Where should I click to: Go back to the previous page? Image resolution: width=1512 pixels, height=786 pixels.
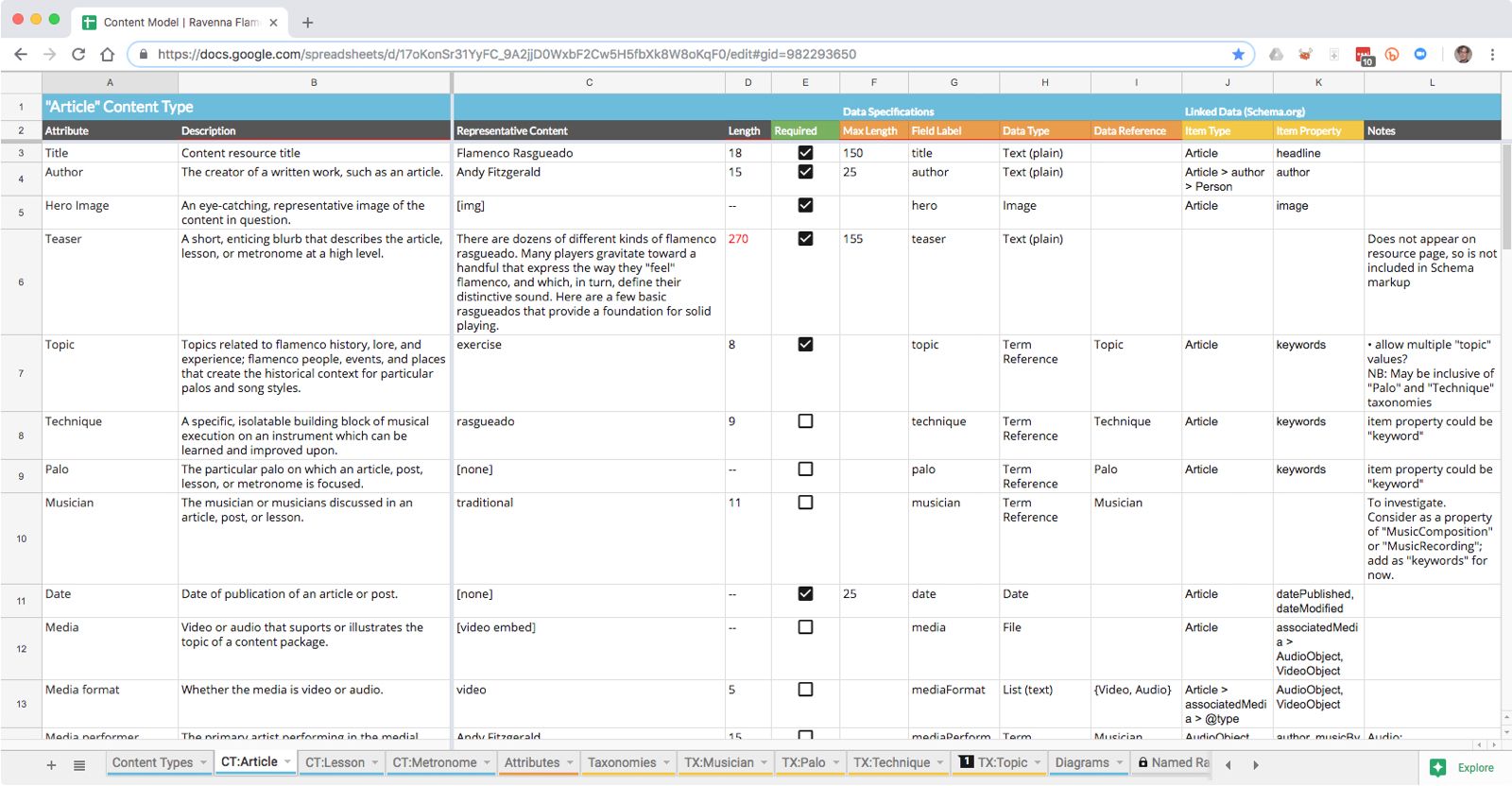click(21, 55)
